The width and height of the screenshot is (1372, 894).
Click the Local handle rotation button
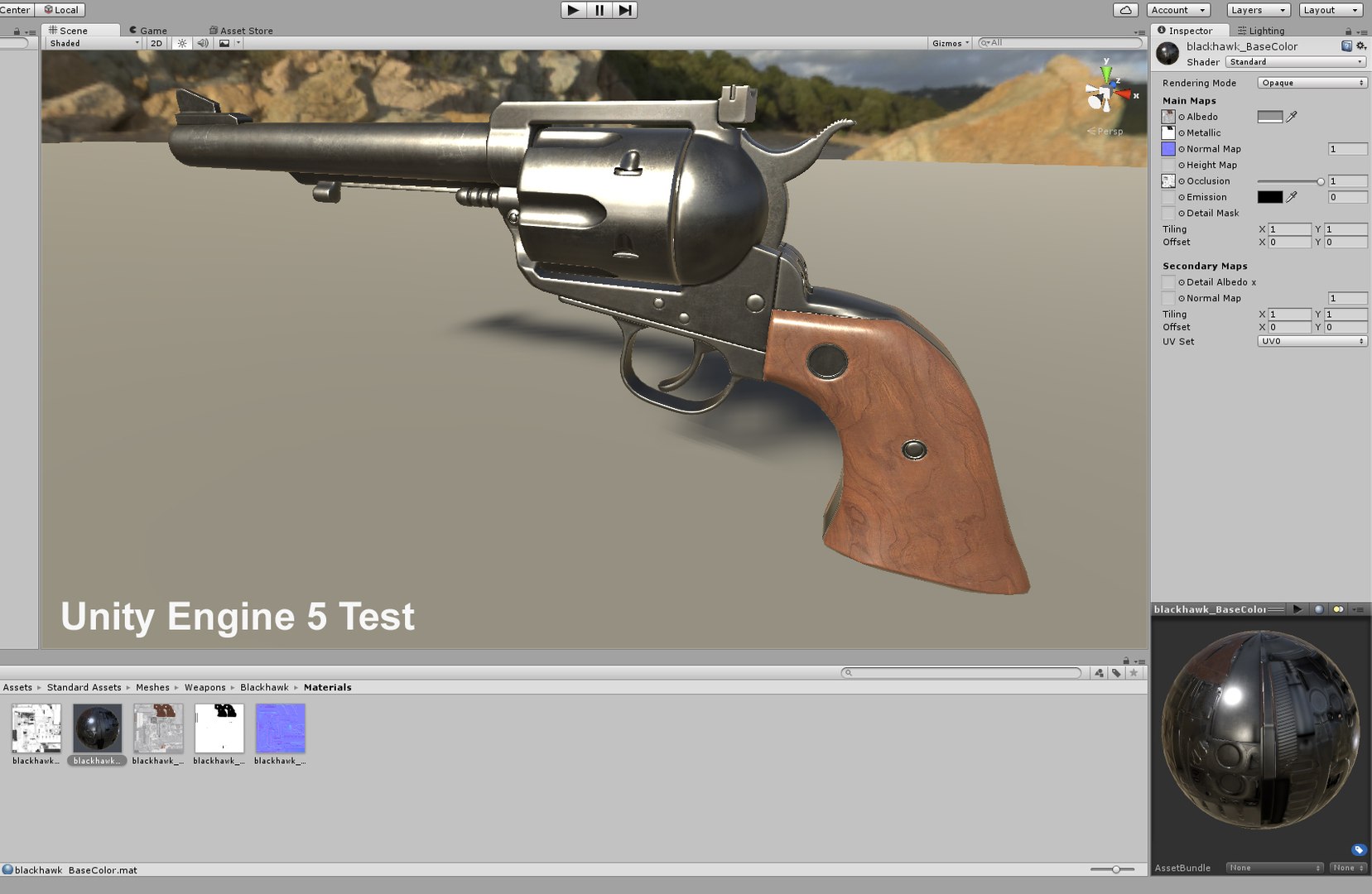[60, 10]
